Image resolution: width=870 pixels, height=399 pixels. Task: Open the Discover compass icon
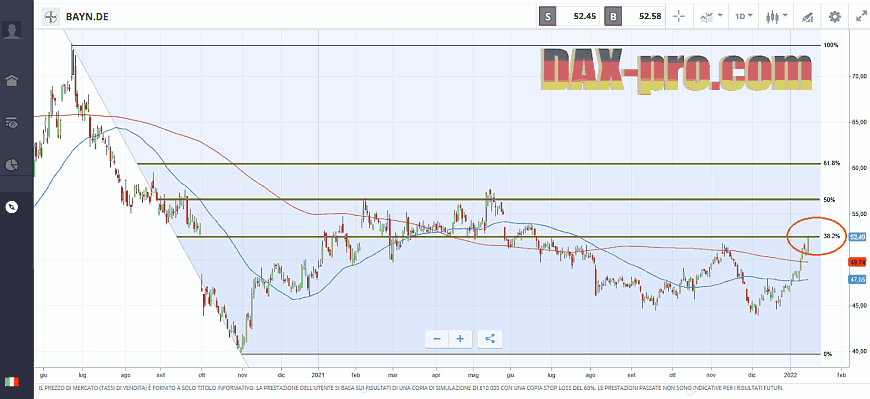[x=11, y=208]
